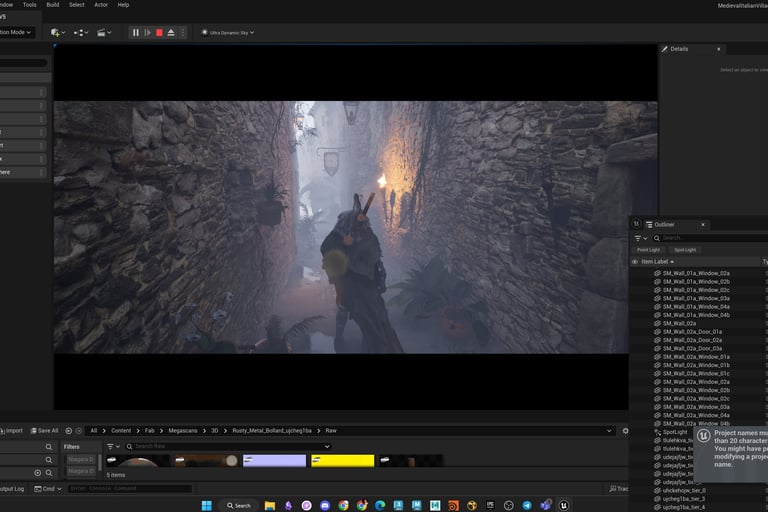Open the Blueprints toolbar menu

(81, 33)
